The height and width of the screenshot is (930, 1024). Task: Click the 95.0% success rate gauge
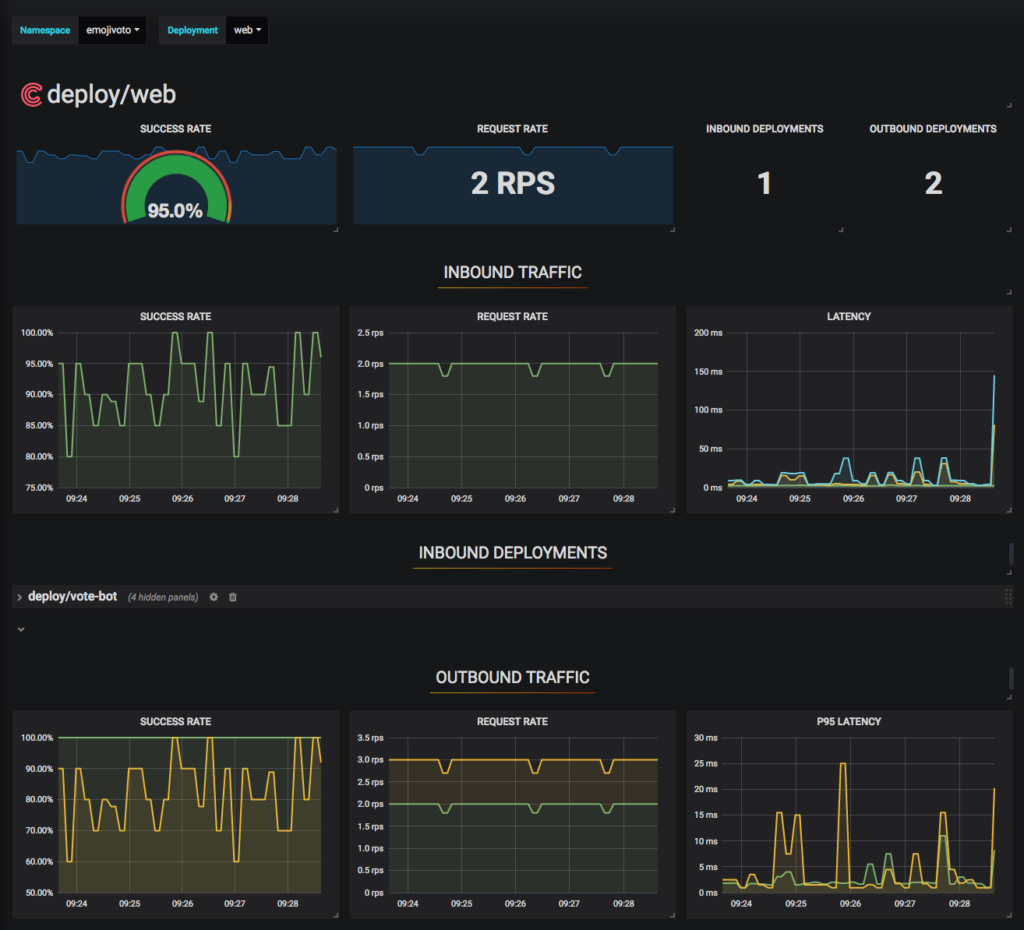pyautogui.click(x=176, y=189)
